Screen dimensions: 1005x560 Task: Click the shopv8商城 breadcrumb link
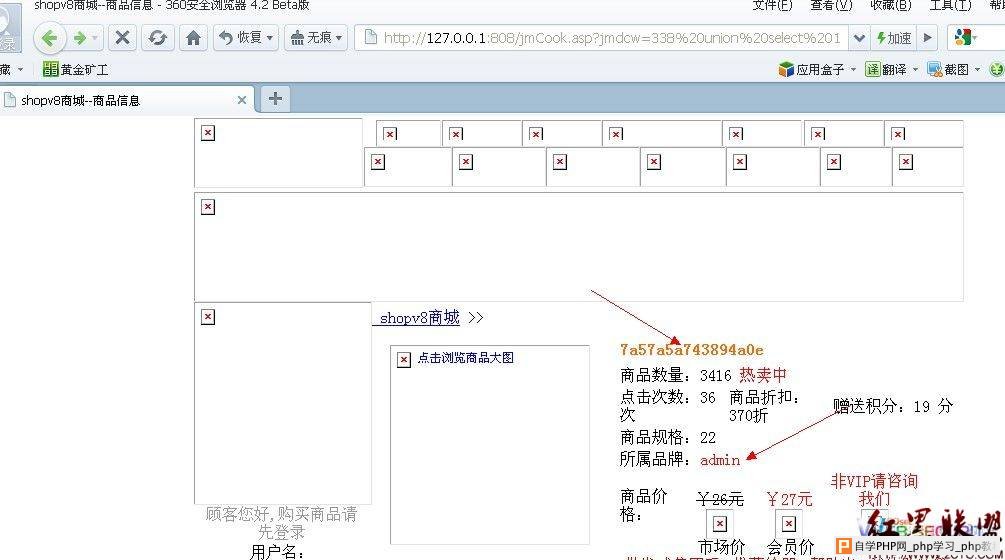pyautogui.click(x=419, y=317)
